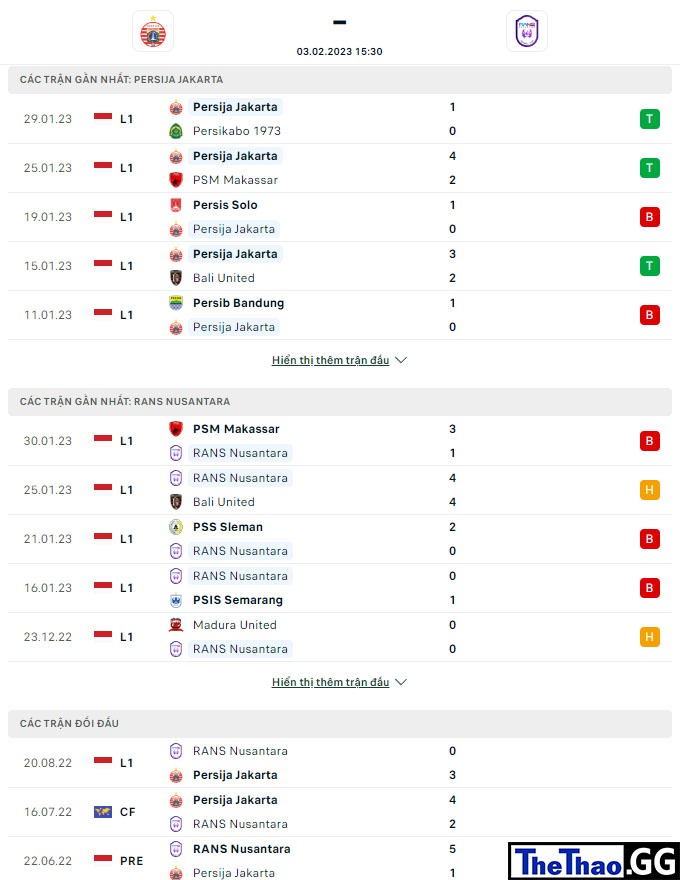Click the PSS Sleman team logo
The height and width of the screenshot is (880, 680).
point(176,527)
